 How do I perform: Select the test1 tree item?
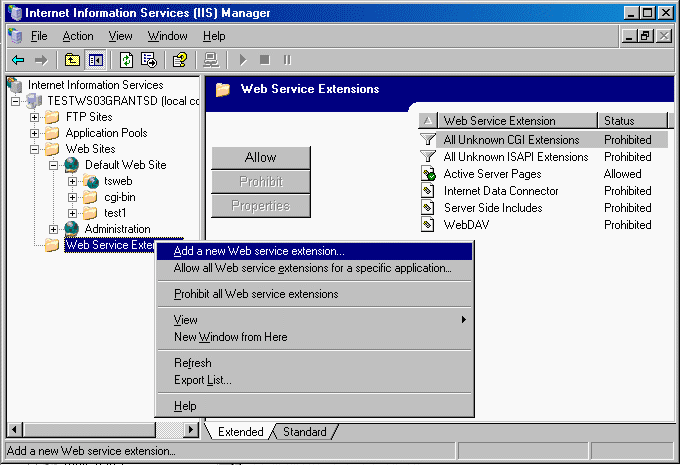(115, 213)
